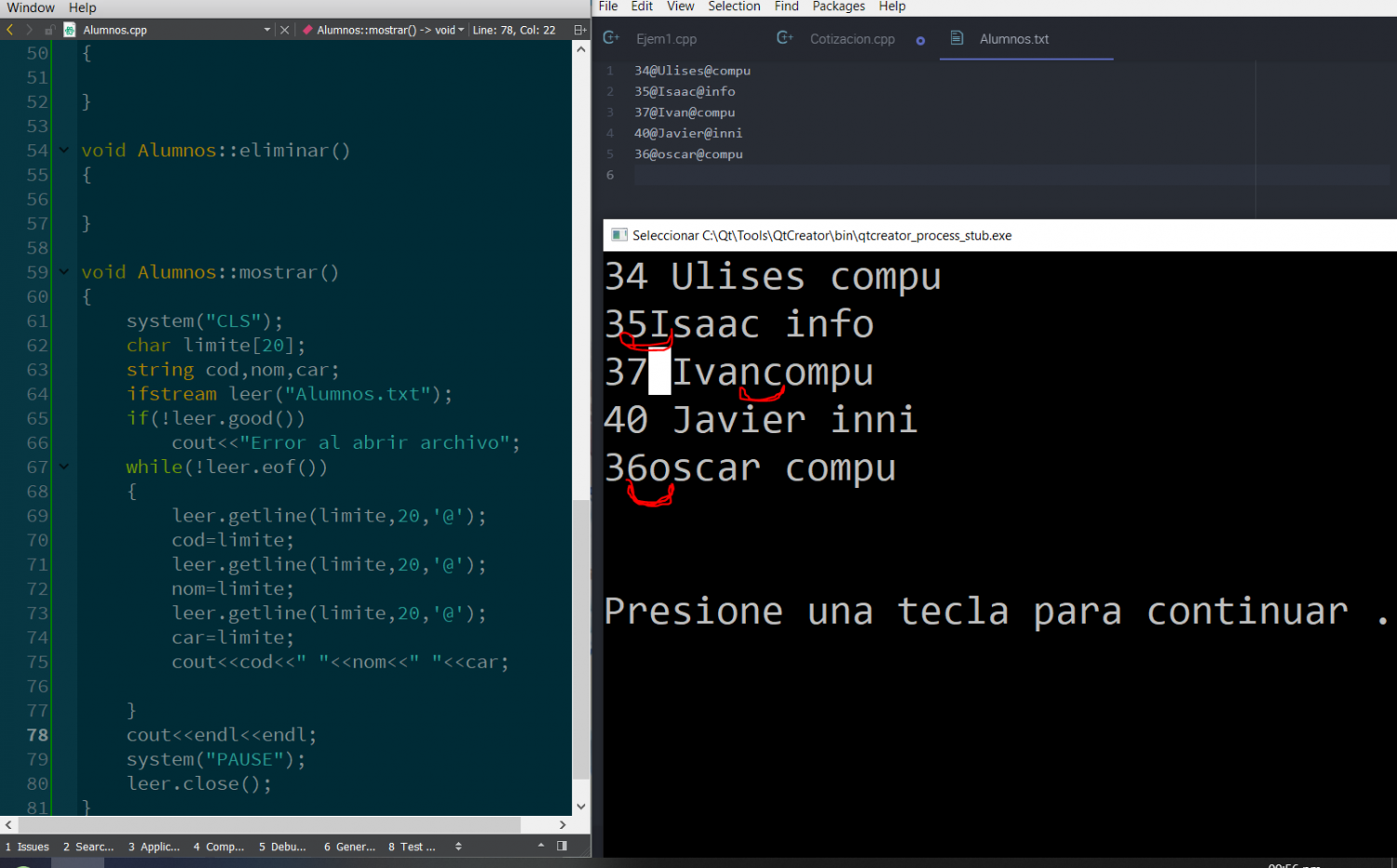Open the General Messages pane

[x=349, y=847]
